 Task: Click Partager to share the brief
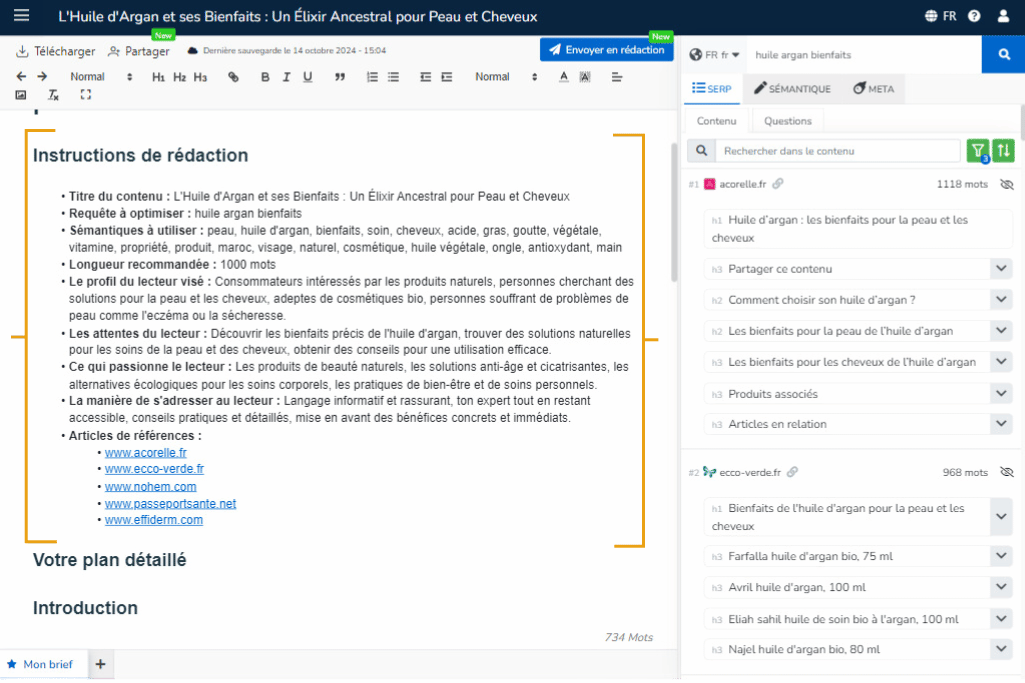139,51
